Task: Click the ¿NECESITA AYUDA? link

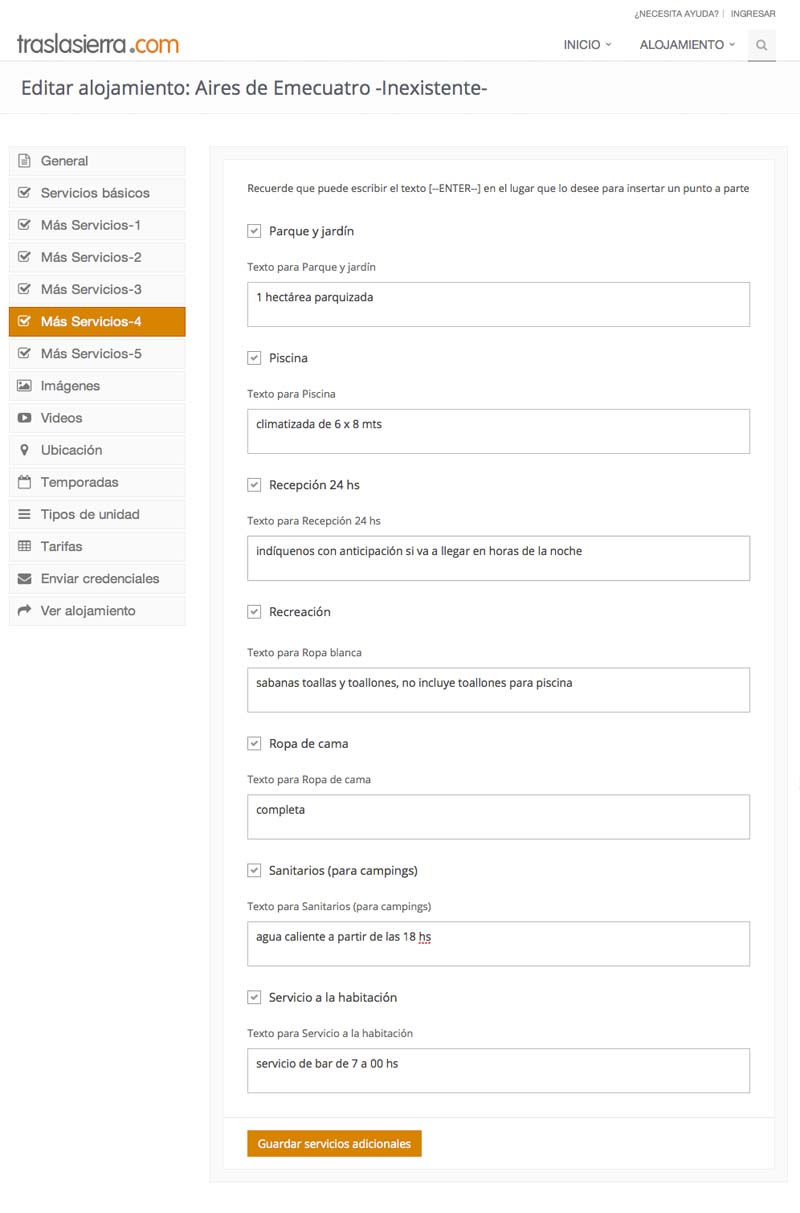Action: click(676, 14)
